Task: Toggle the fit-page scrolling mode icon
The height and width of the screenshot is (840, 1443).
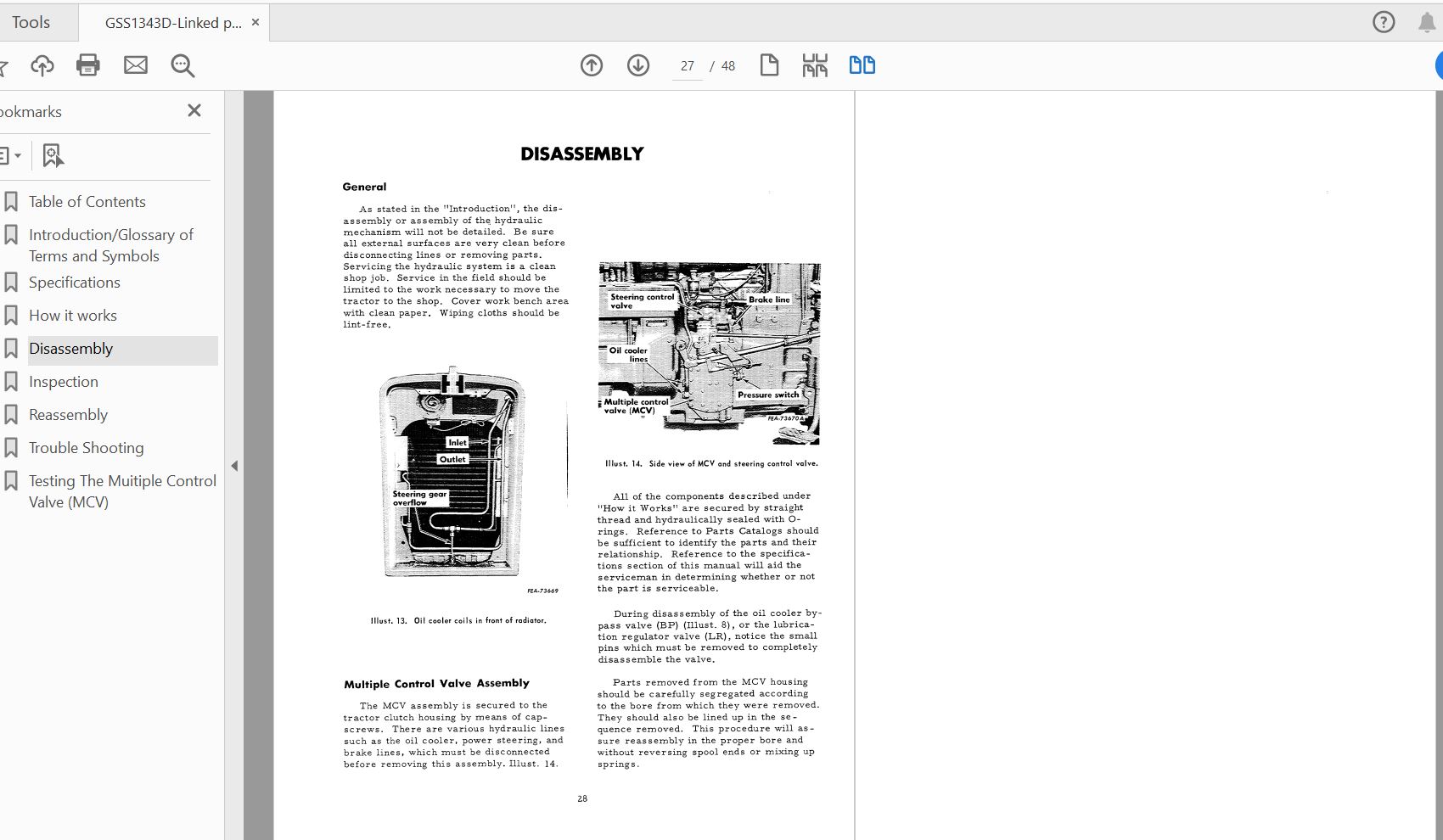Action: coord(815,65)
